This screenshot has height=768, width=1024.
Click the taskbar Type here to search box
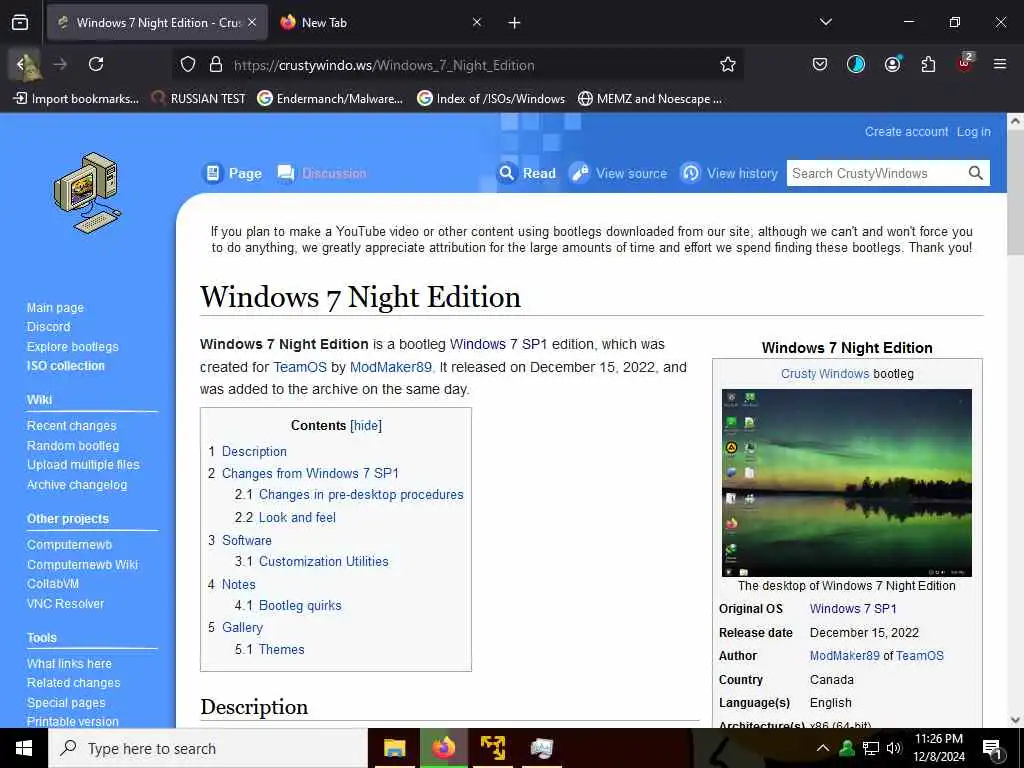208,748
